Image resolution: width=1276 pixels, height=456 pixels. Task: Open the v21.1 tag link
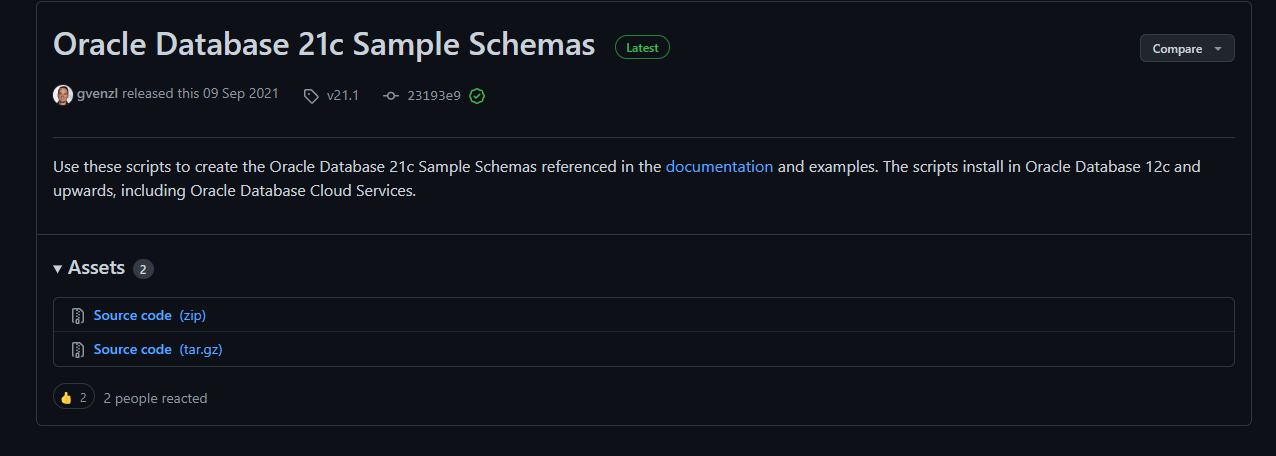(342, 96)
